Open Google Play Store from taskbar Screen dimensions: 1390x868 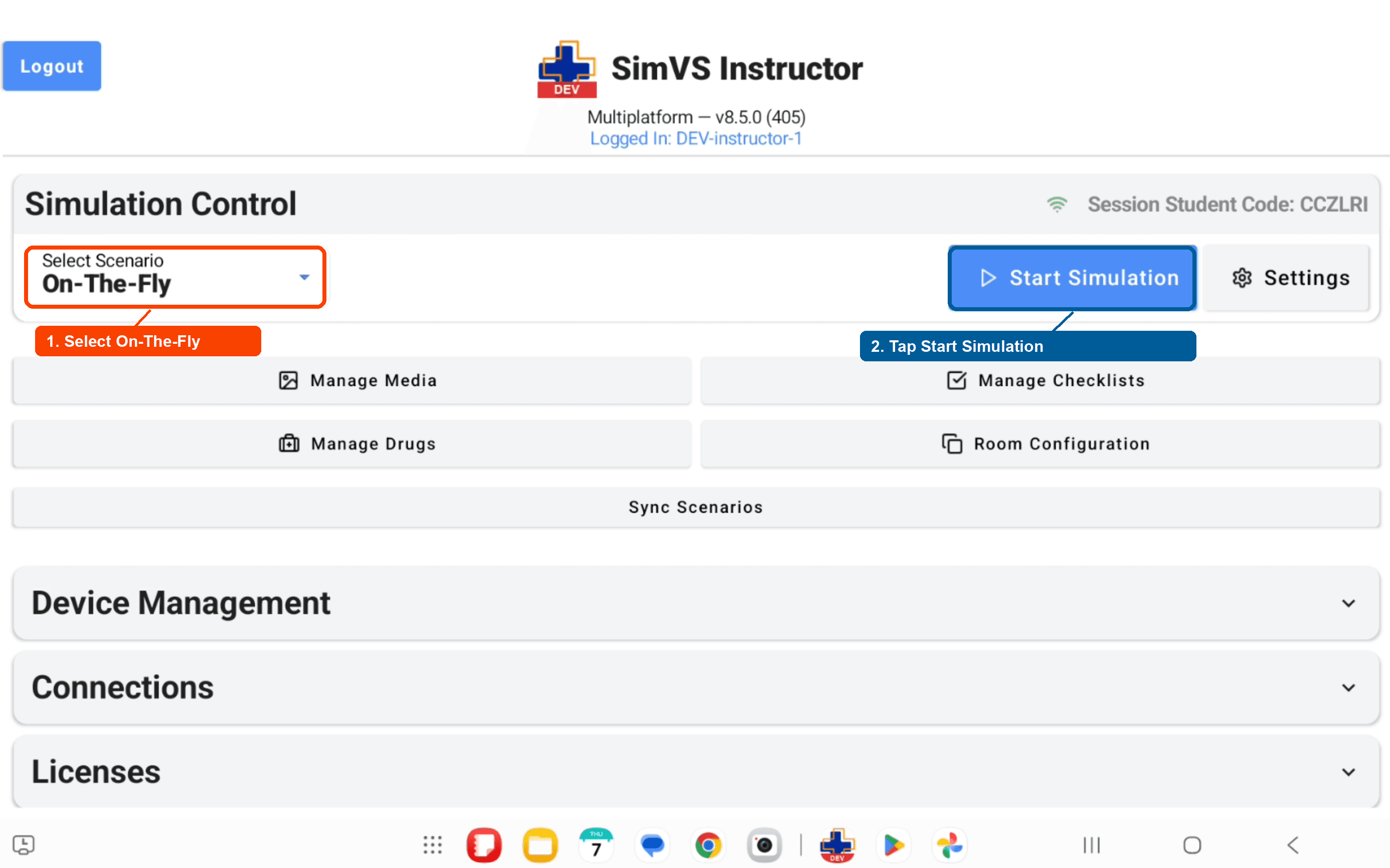[894, 845]
